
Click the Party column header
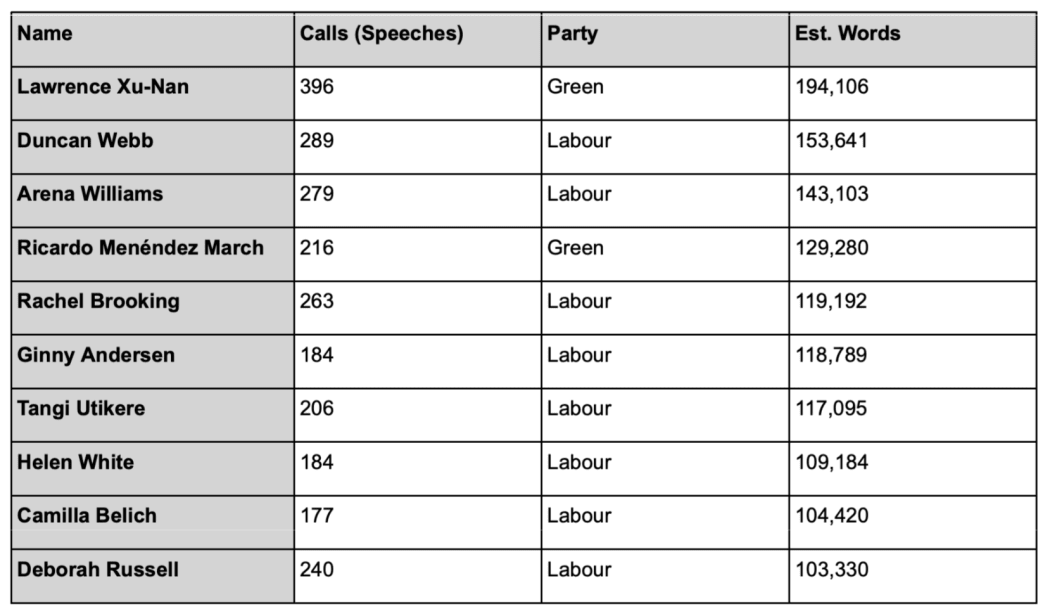[x=572, y=34]
